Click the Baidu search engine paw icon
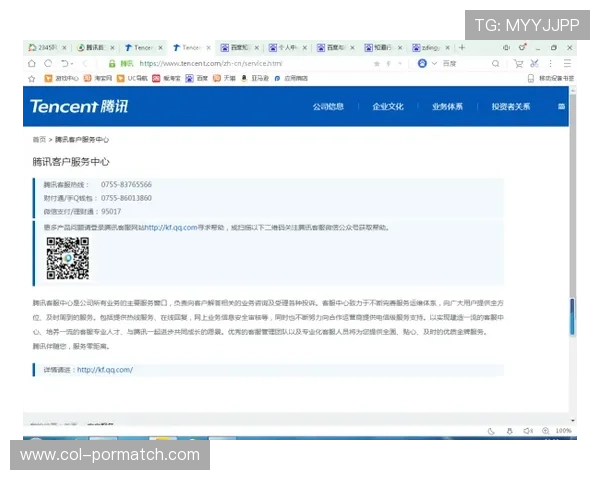The width and height of the screenshot is (600, 480). (422, 64)
